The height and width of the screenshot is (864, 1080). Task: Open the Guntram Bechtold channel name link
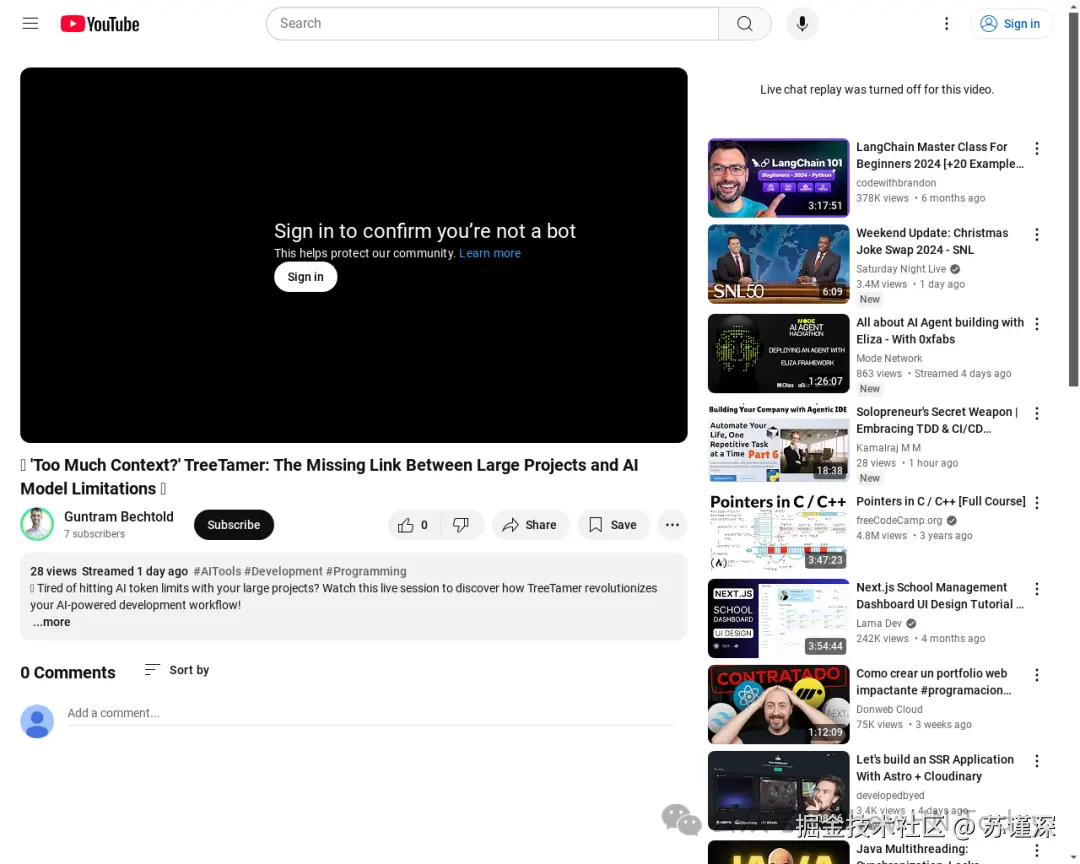click(118, 517)
